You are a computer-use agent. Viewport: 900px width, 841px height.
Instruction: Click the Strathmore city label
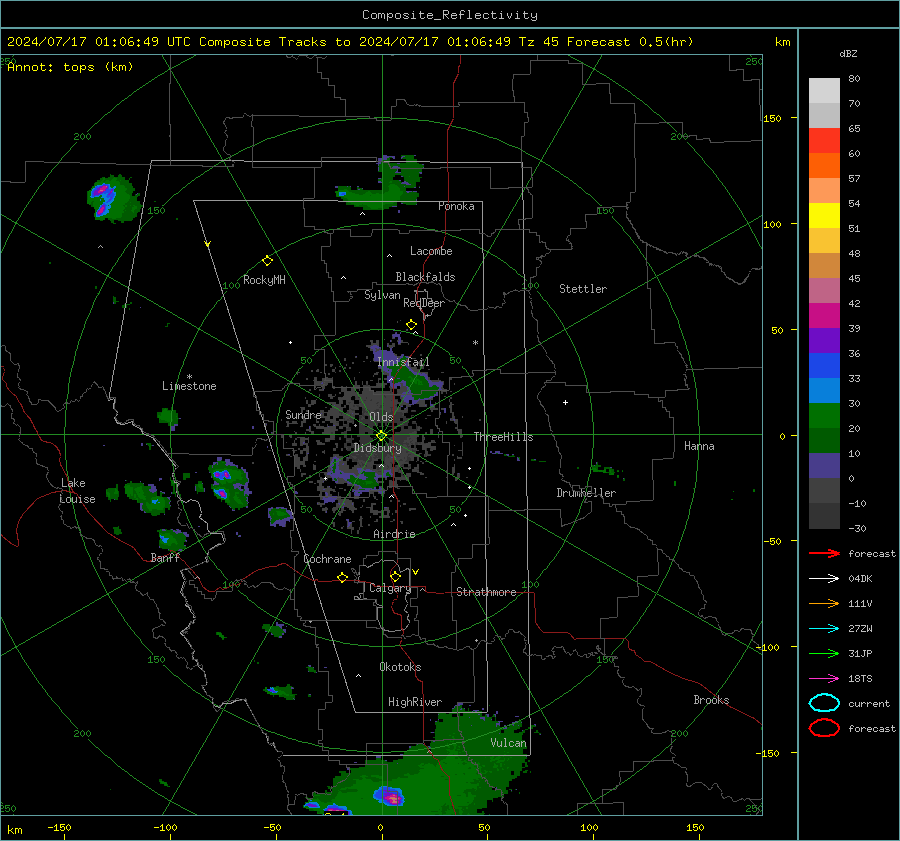coord(486,592)
